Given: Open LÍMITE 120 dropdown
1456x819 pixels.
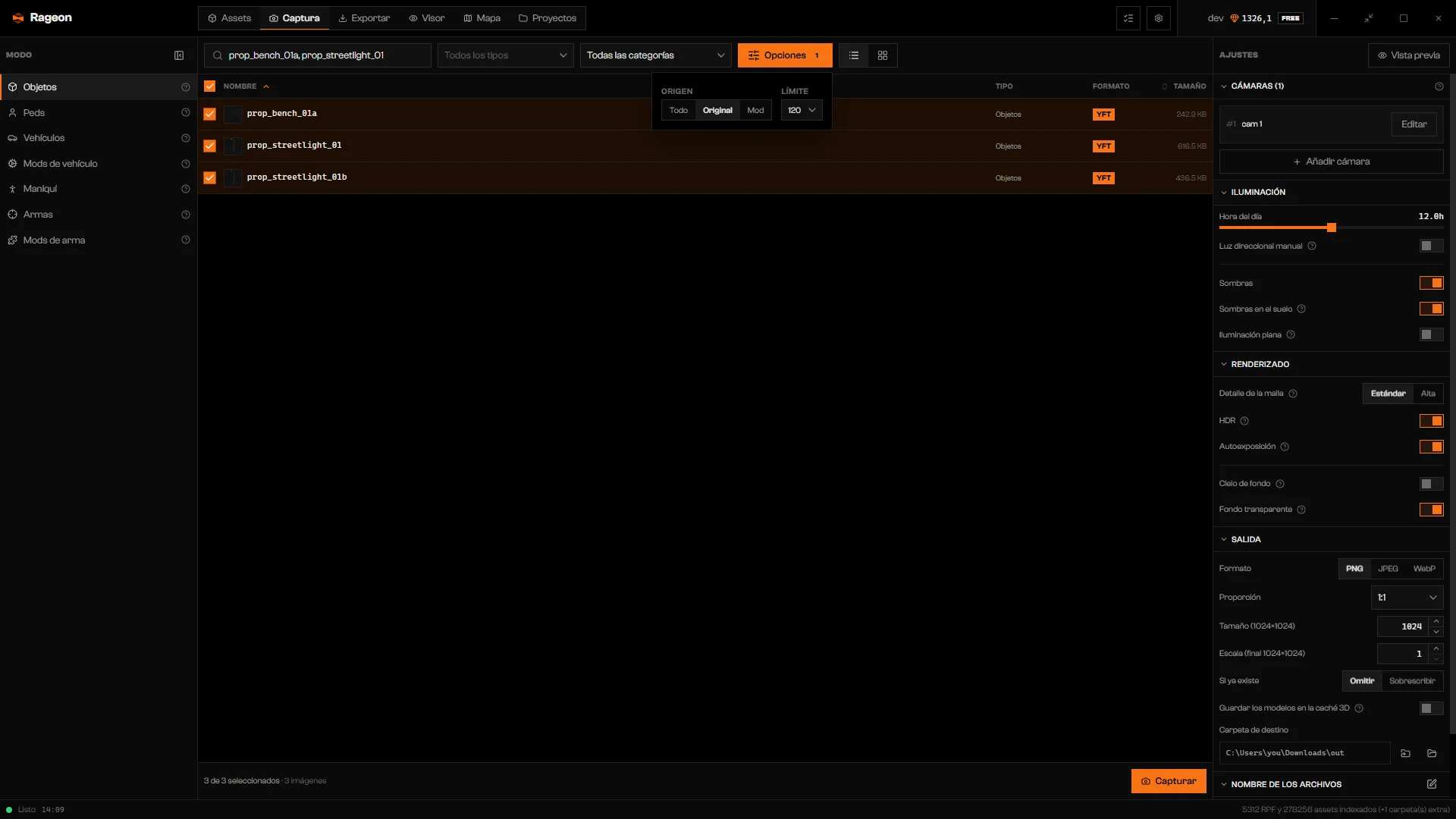Looking at the screenshot, I should click(802, 110).
